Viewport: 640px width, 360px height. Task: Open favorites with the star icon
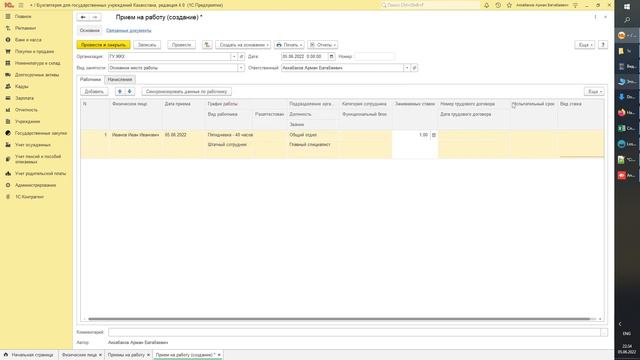tap(509, 5)
